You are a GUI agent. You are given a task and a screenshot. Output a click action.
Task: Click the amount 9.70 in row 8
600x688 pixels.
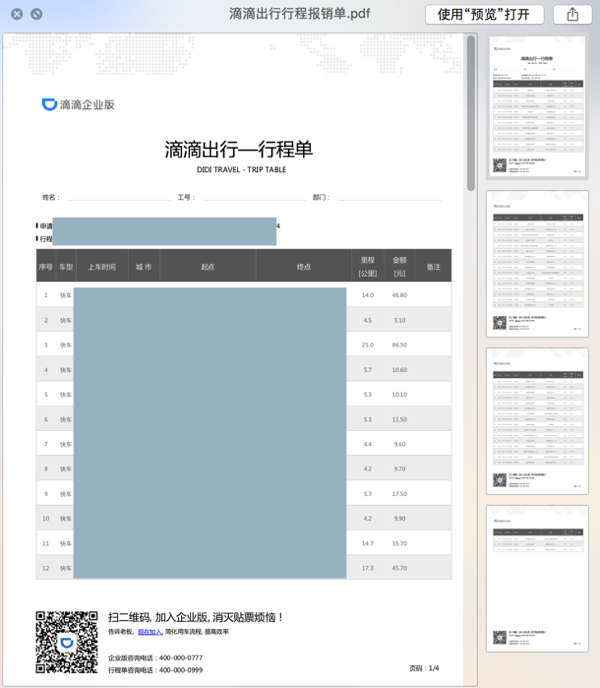click(399, 469)
